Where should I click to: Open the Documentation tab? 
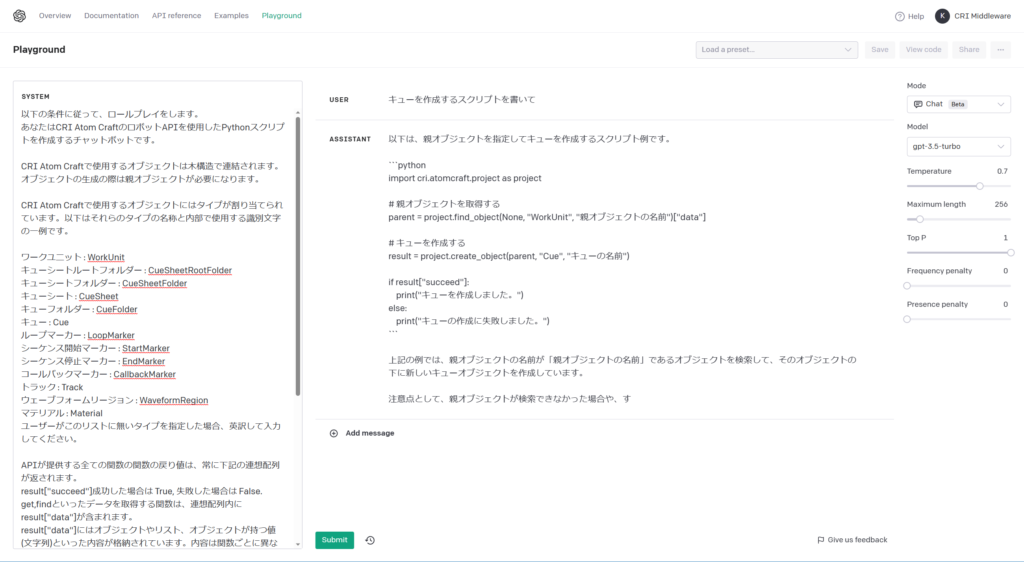tap(111, 16)
